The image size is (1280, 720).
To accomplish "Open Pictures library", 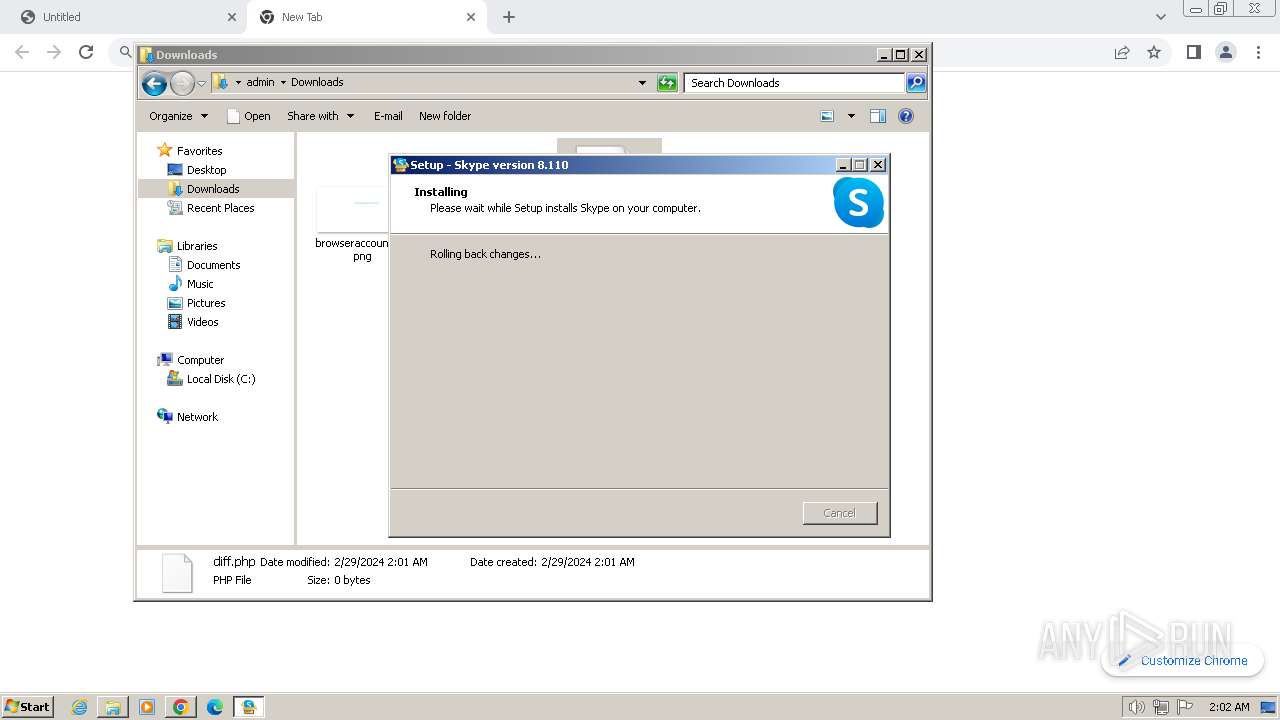I will click(x=206, y=303).
